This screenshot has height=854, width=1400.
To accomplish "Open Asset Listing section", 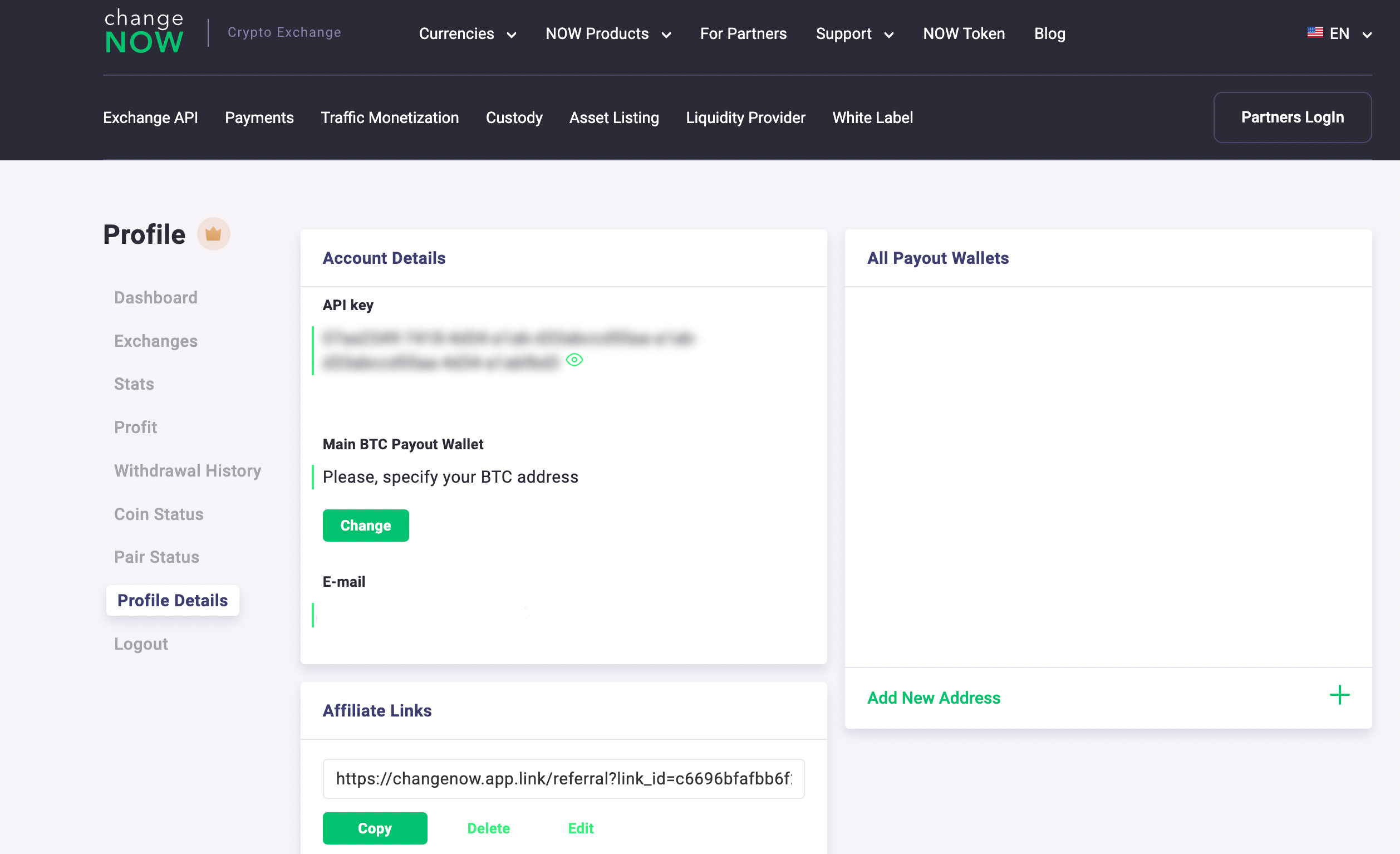I will (x=614, y=117).
